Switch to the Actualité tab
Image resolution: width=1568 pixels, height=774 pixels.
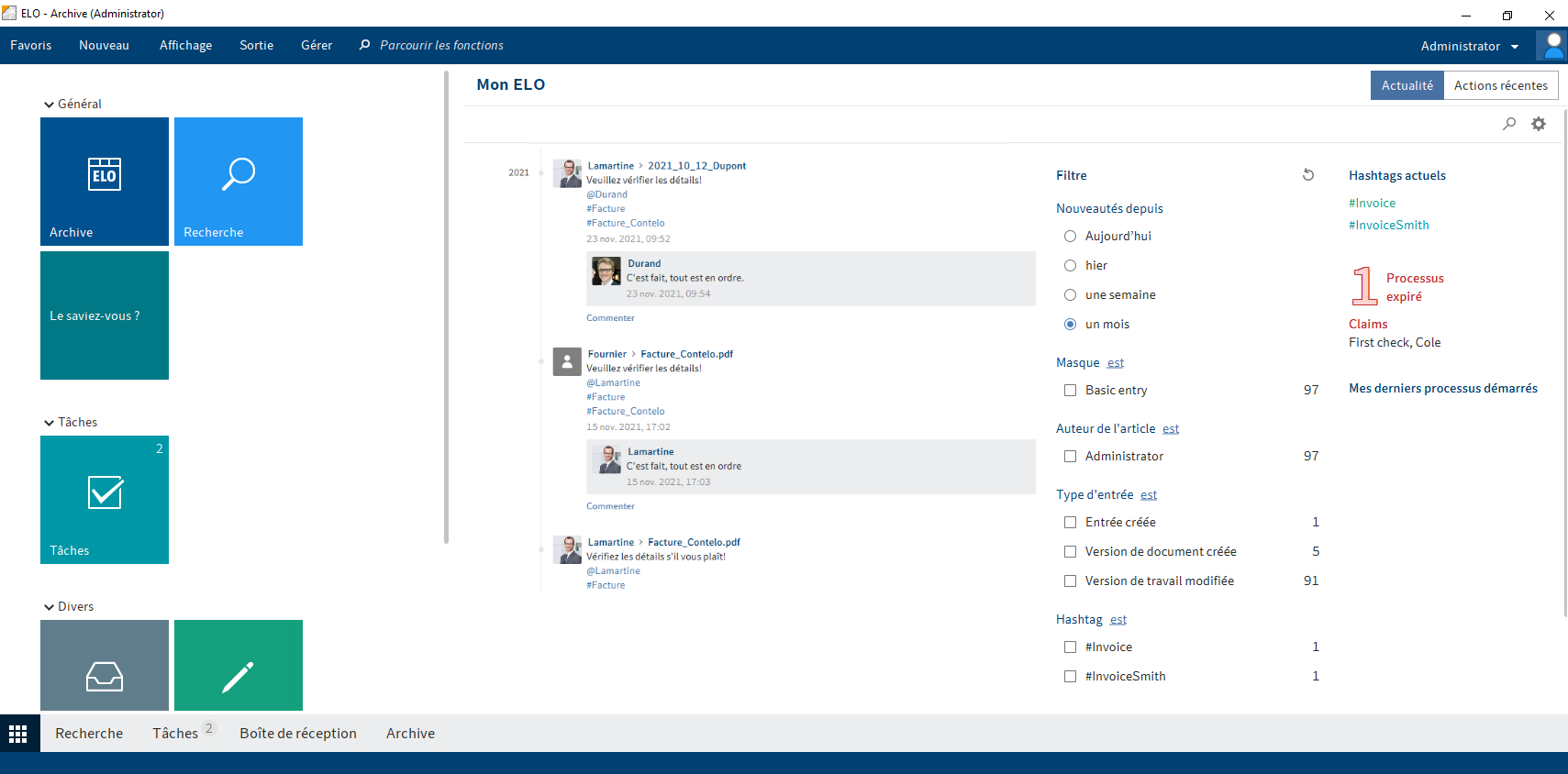pos(1407,85)
